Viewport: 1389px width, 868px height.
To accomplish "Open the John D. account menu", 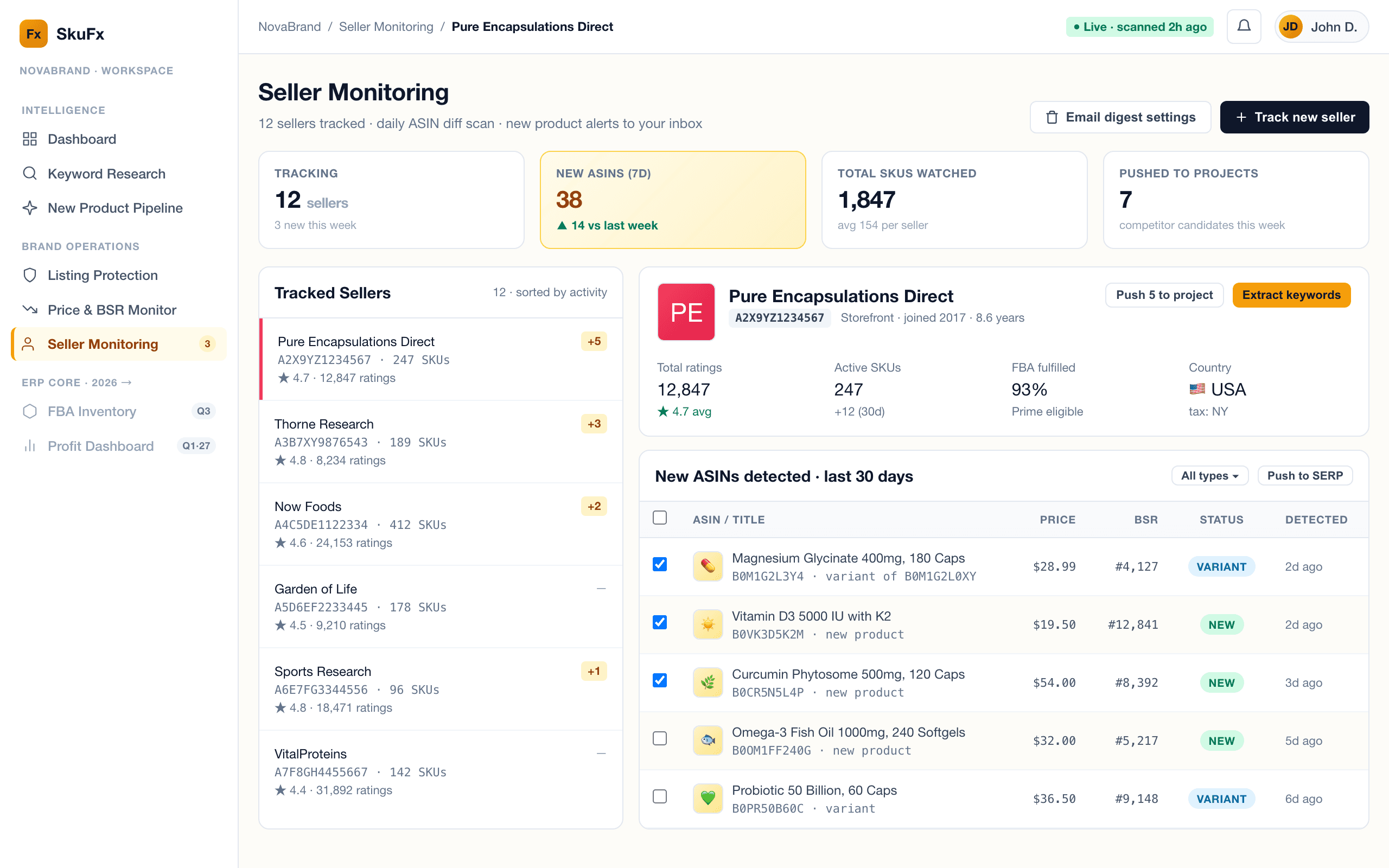I will click(1321, 27).
